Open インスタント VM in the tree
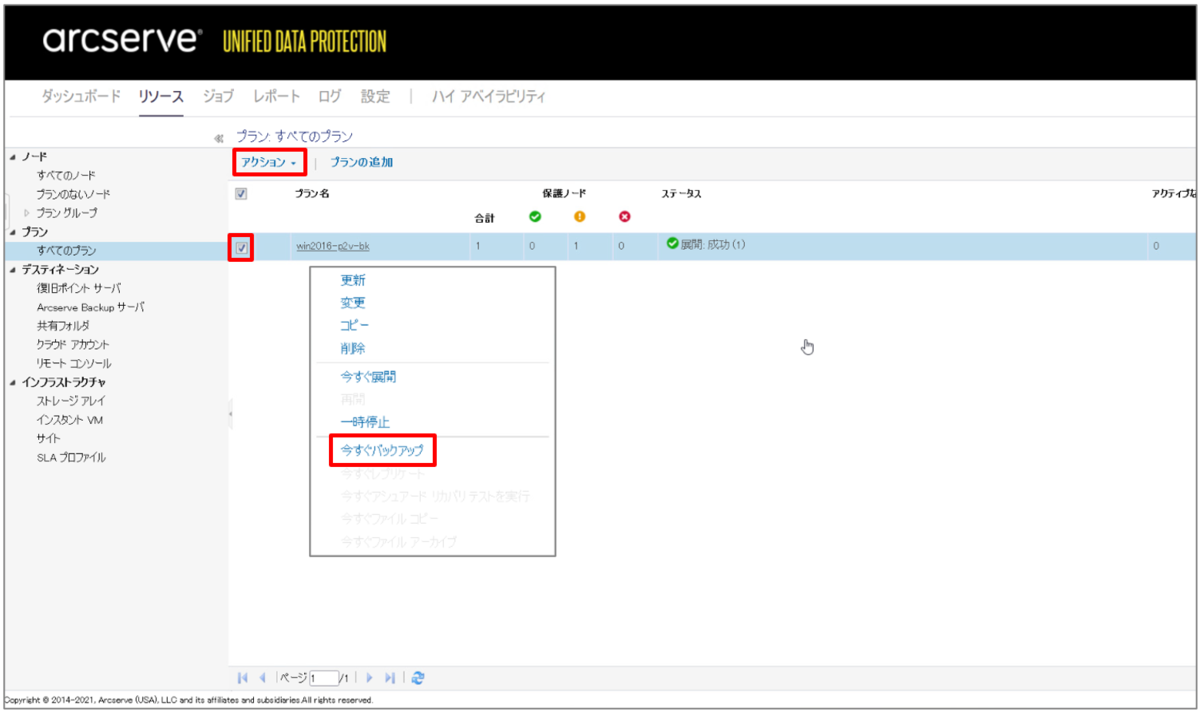Image resolution: width=1200 pixels, height=712 pixels. pos(69,420)
